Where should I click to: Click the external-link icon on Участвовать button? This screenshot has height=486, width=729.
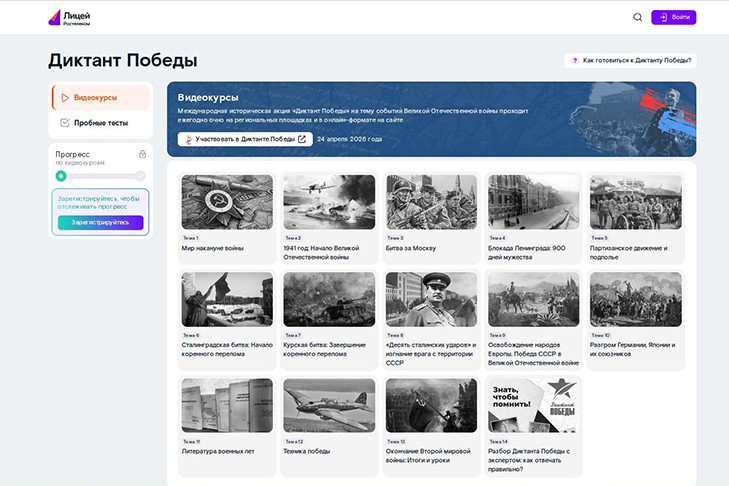pyautogui.click(x=302, y=139)
